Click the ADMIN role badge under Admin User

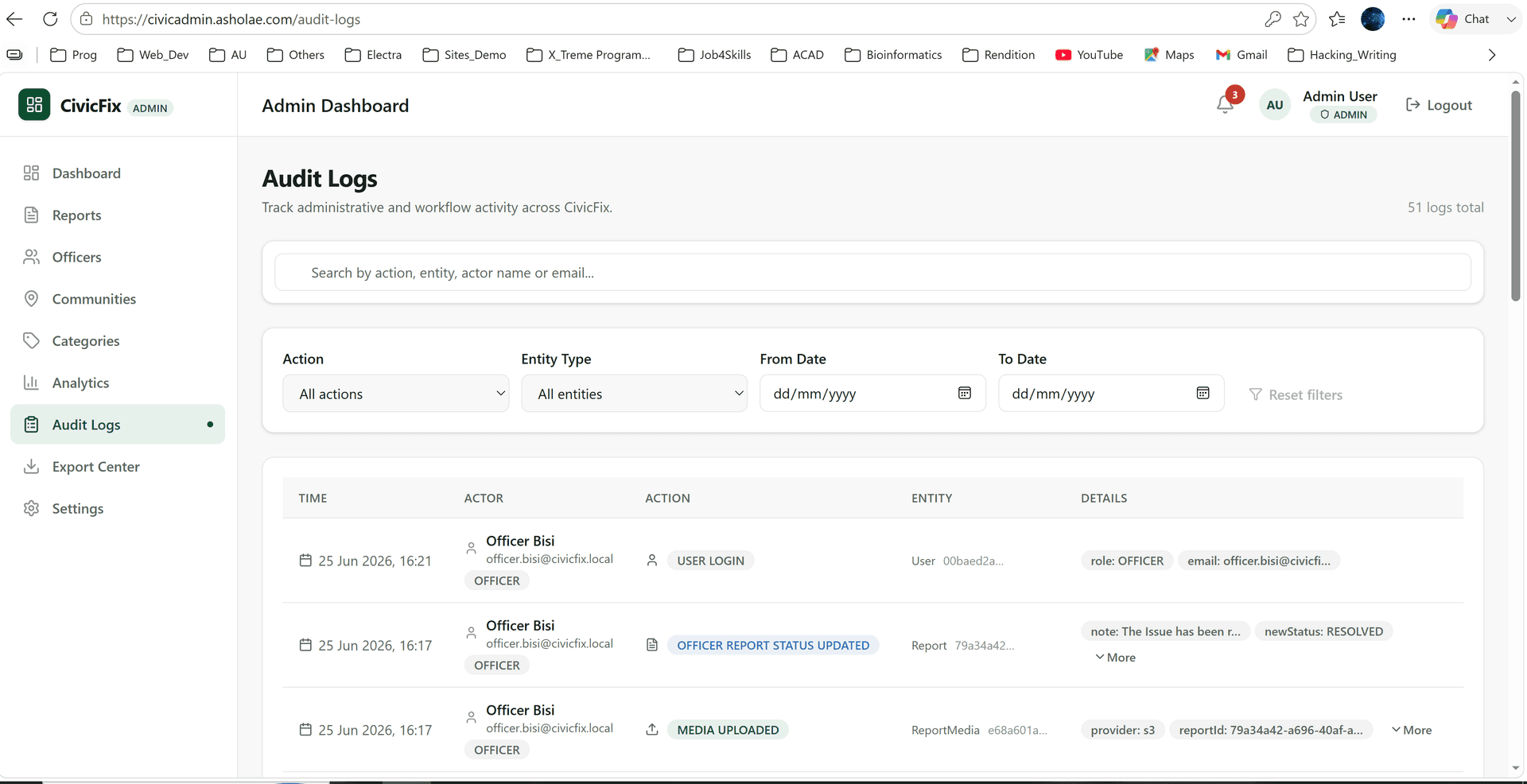(1343, 114)
